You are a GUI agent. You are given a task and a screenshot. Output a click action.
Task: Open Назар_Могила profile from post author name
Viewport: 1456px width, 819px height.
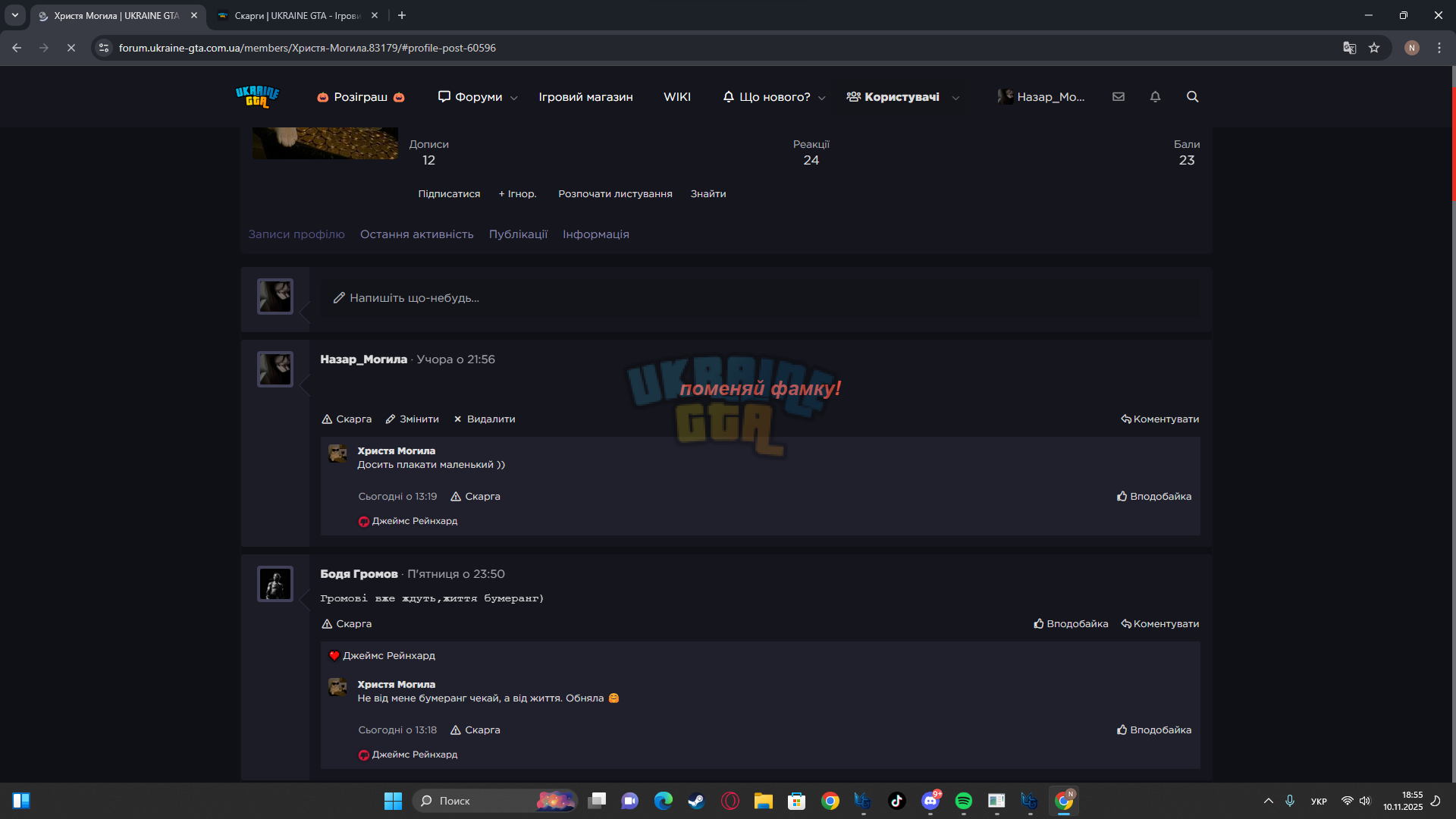[x=363, y=359]
